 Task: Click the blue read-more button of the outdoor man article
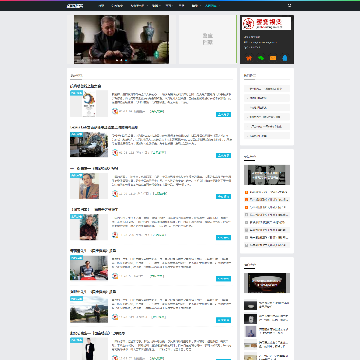(x=223, y=320)
